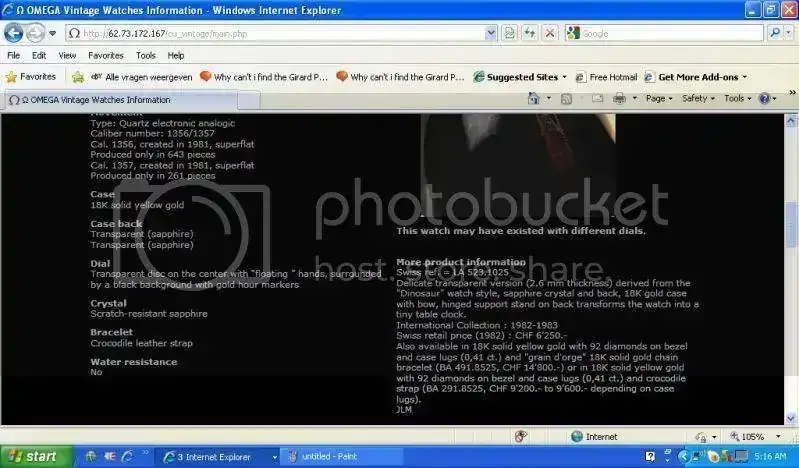The height and width of the screenshot is (468, 799).
Task: Open 'Alle vragen weergeven' favorite
Action: (142, 77)
